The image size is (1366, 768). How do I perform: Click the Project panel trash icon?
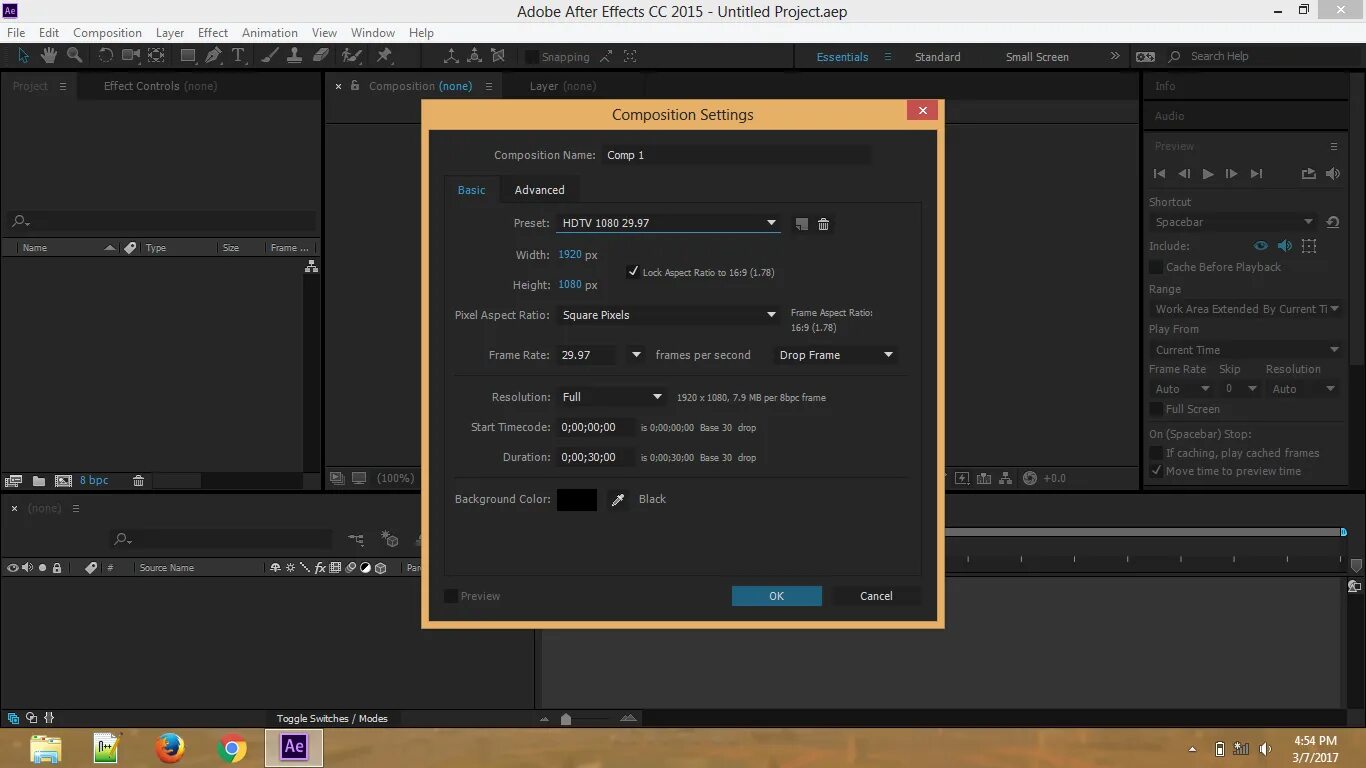pyautogui.click(x=139, y=481)
